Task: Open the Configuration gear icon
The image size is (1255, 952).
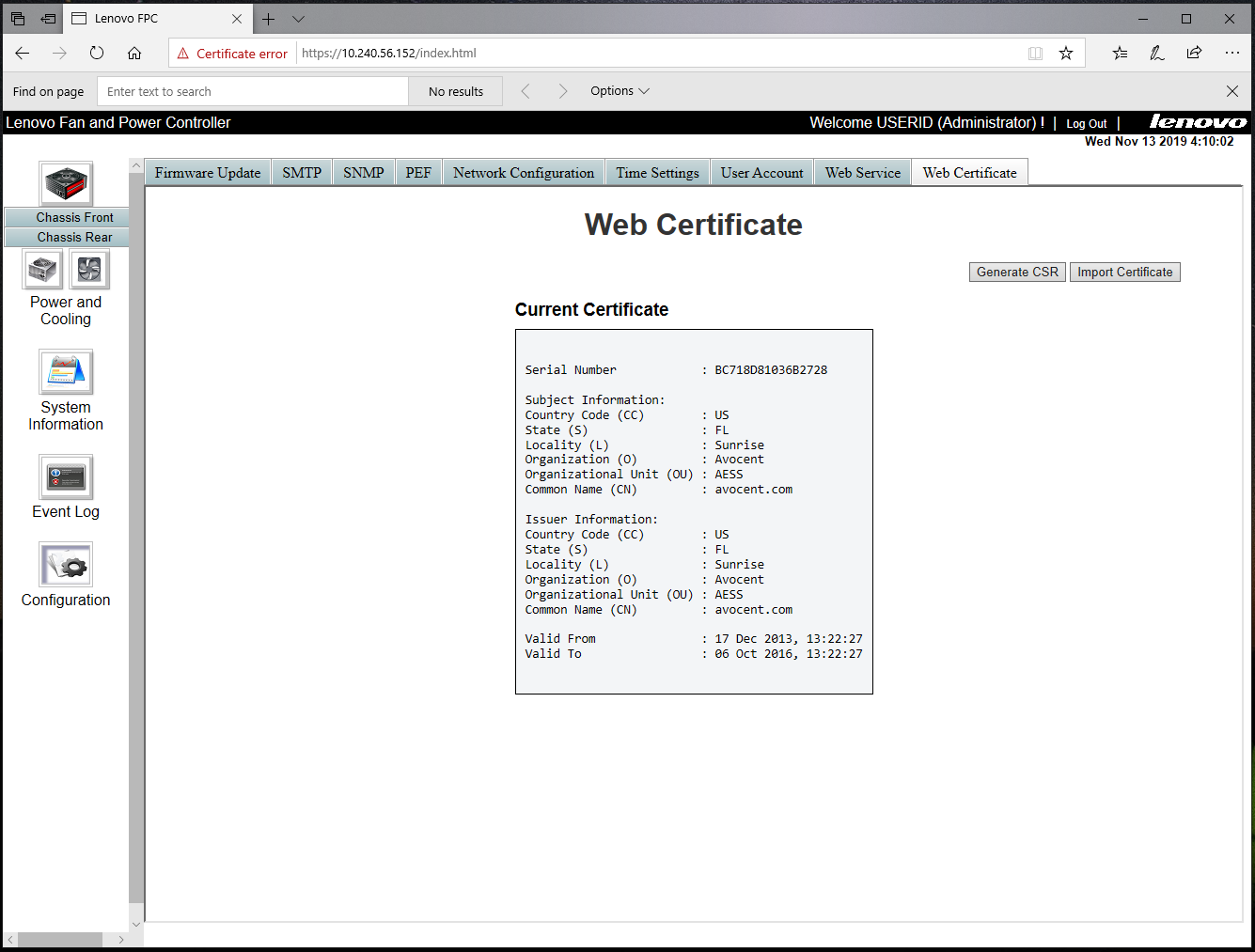Action: pos(66,565)
